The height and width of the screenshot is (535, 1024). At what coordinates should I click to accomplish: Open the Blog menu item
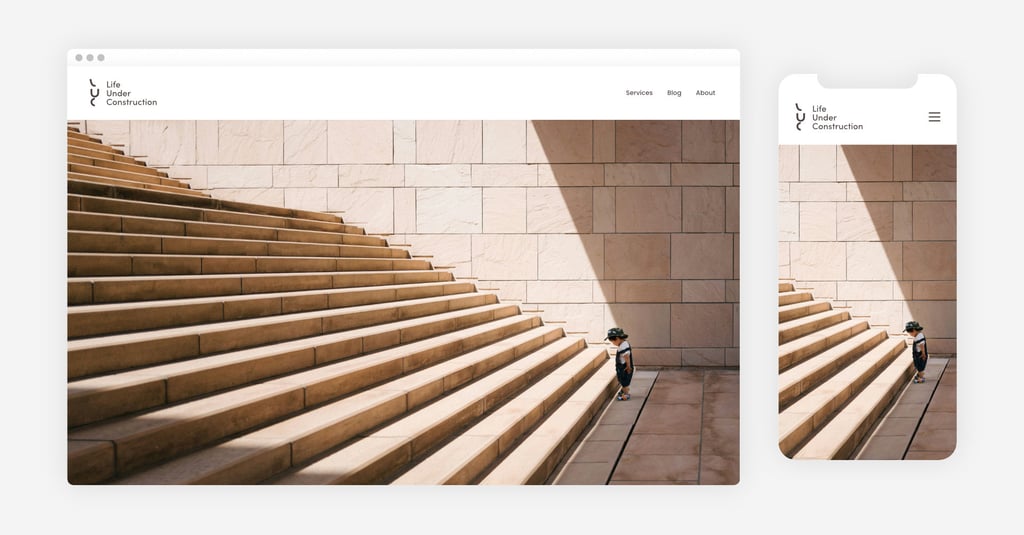[x=674, y=93]
